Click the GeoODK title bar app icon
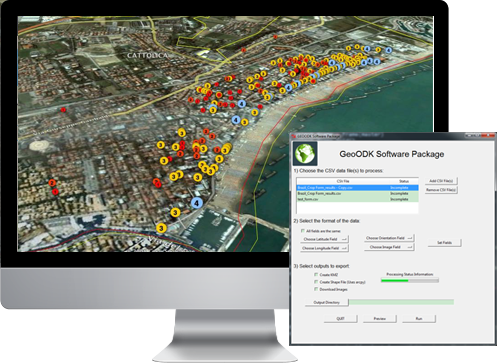 pyautogui.click(x=294, y=136)
